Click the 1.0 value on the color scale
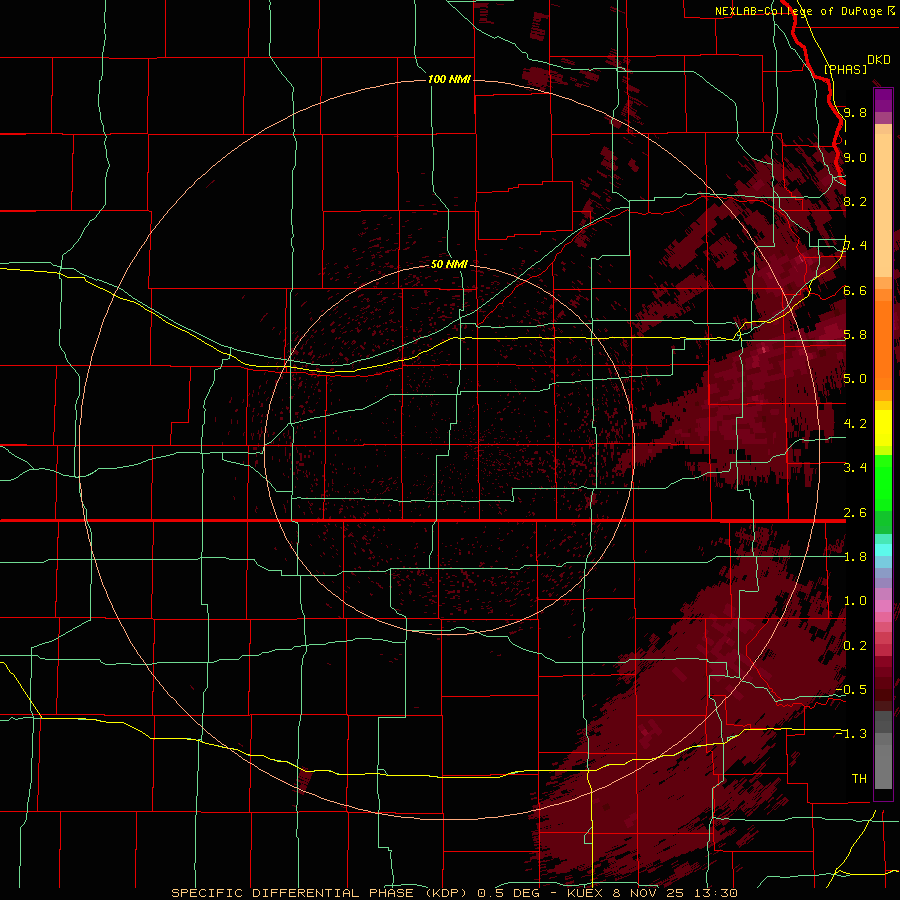900x900 pixels. pos(855,600)
